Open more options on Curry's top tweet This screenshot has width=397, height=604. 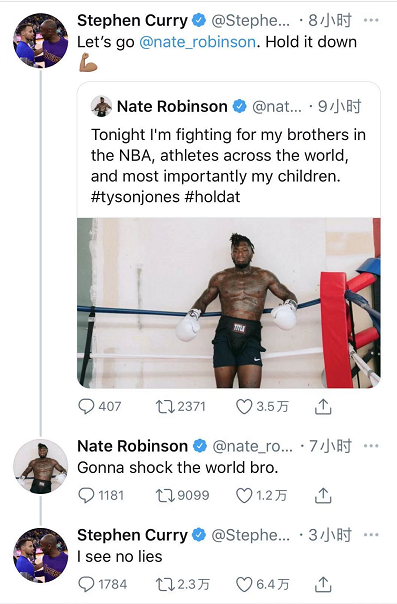click(371, 20)
